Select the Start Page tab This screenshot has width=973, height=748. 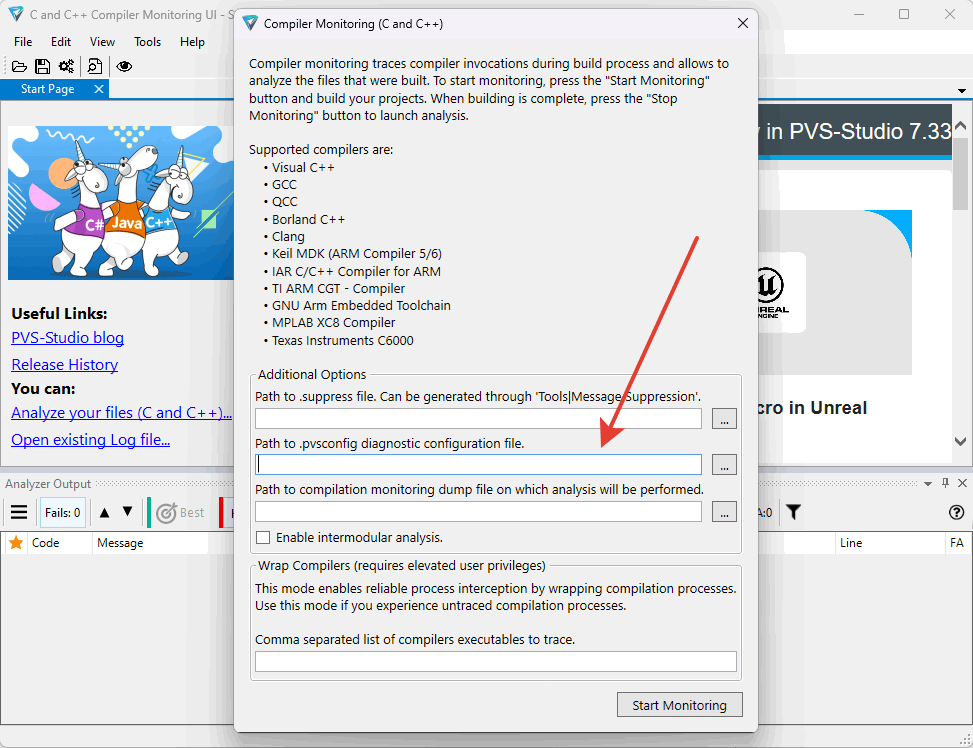pos(48,89)
